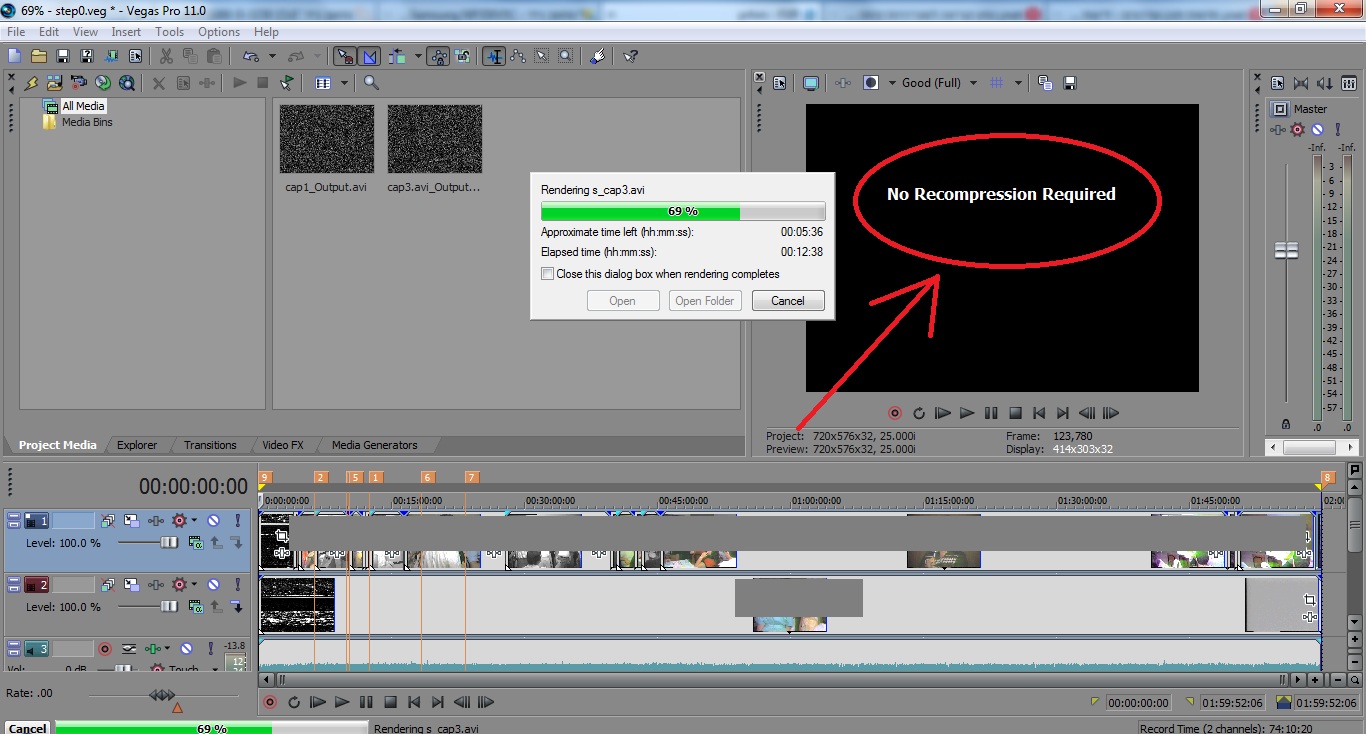
Task: Start the Interactive Tutorials hand icon
Action: pos(597,56)
